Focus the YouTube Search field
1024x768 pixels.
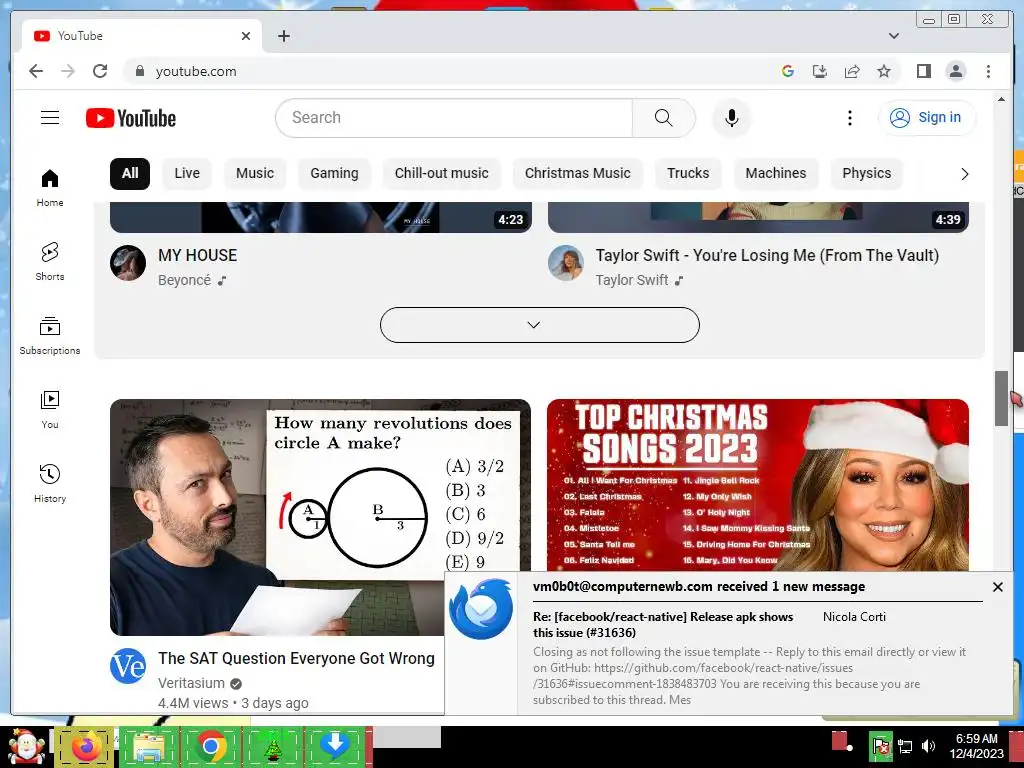click(x=455, y=118)
